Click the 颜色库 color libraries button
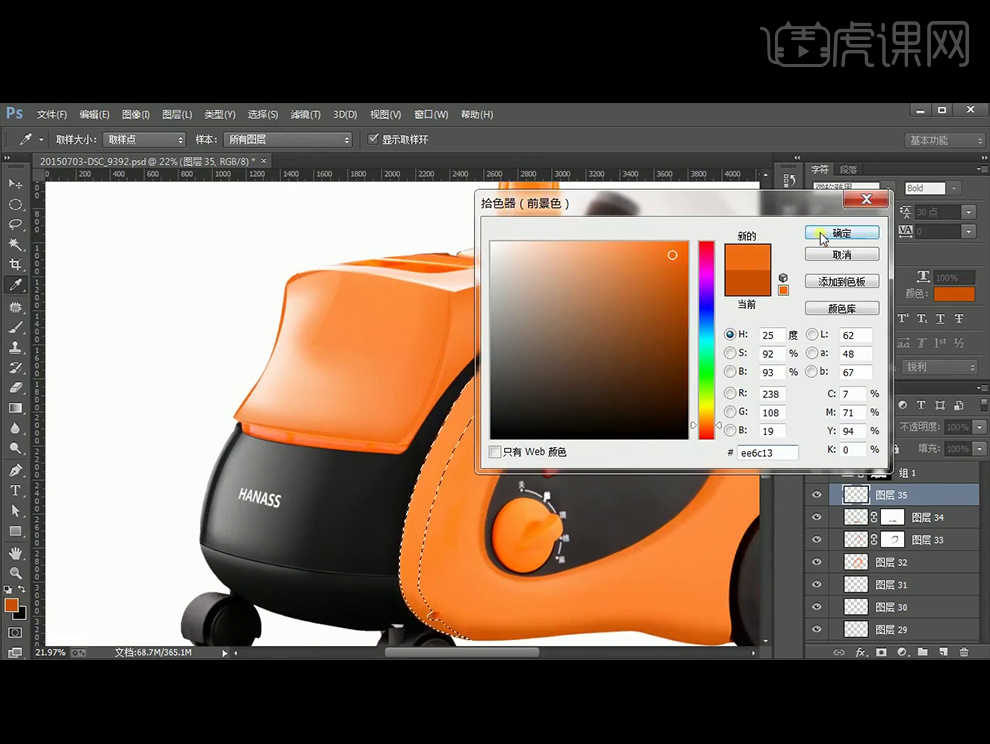The image size is (990, 744). click(x=842, y=309)
